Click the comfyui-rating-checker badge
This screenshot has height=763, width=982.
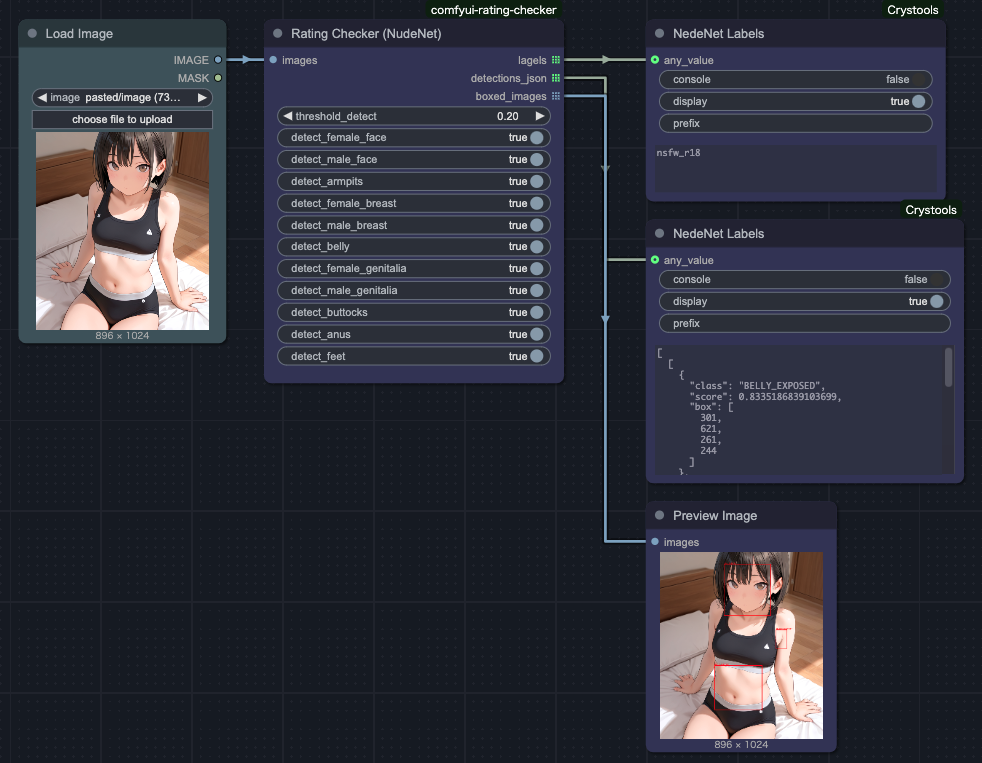pyautogui.click(x=494, y=10)
